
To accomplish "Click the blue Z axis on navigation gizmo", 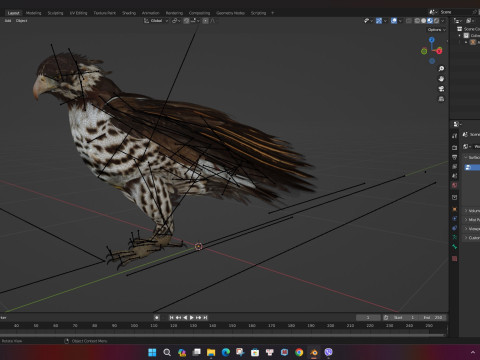I will tap(432, 40).
